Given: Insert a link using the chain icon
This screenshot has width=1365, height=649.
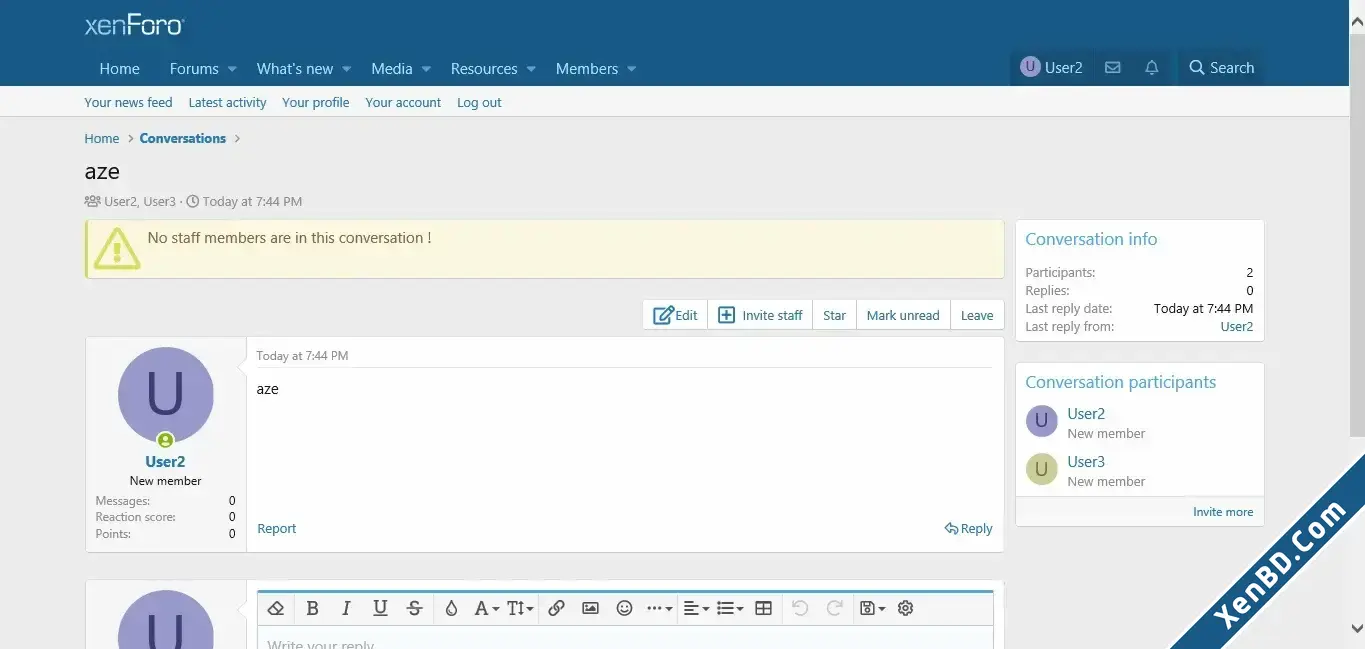Looking at the screenshot, I should (x=557, y=608).
